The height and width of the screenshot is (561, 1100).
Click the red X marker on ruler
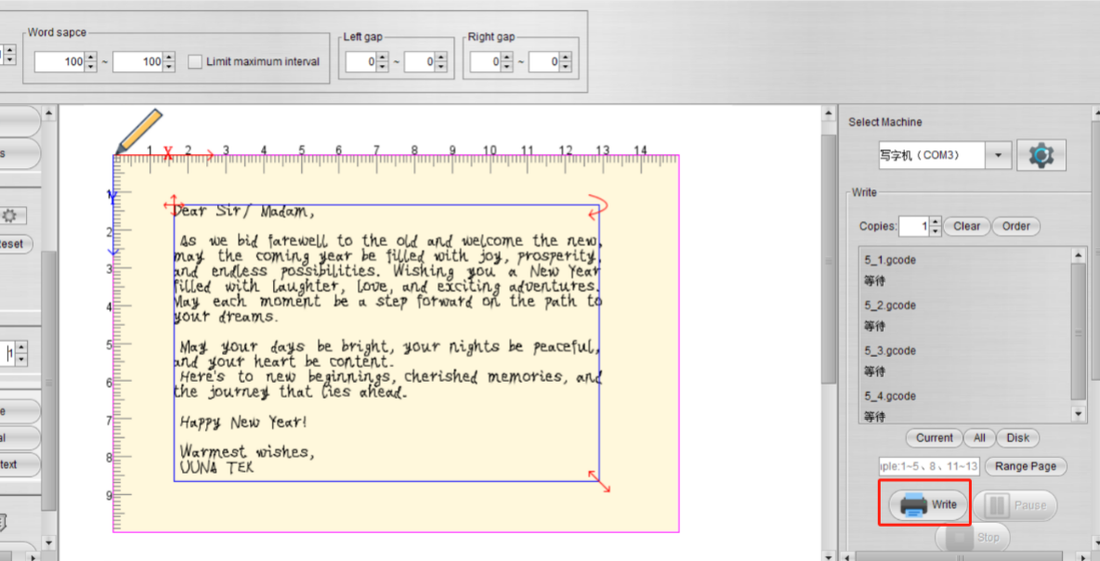(x=168, y=153)
